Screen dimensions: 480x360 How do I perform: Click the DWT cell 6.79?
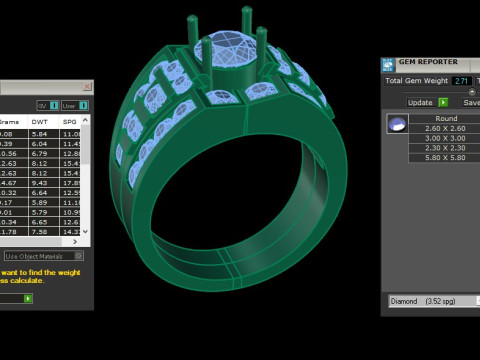pos(44,154)
